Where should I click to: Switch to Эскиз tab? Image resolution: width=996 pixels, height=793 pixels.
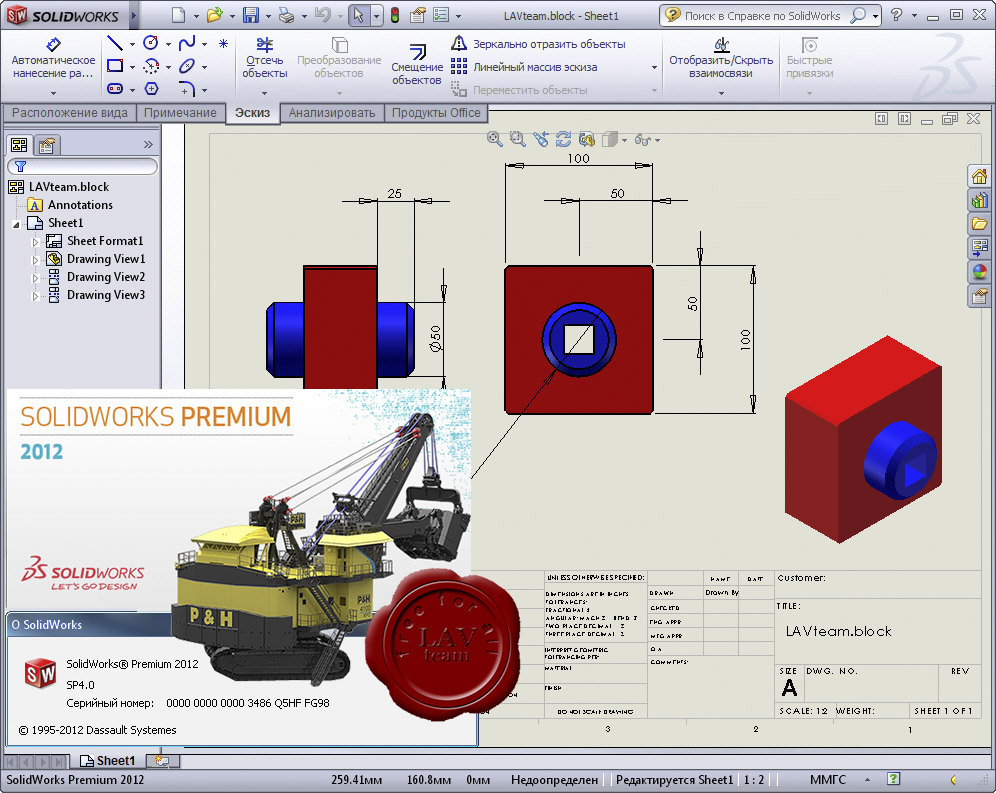pyautogui.click(x=252, y=112)
